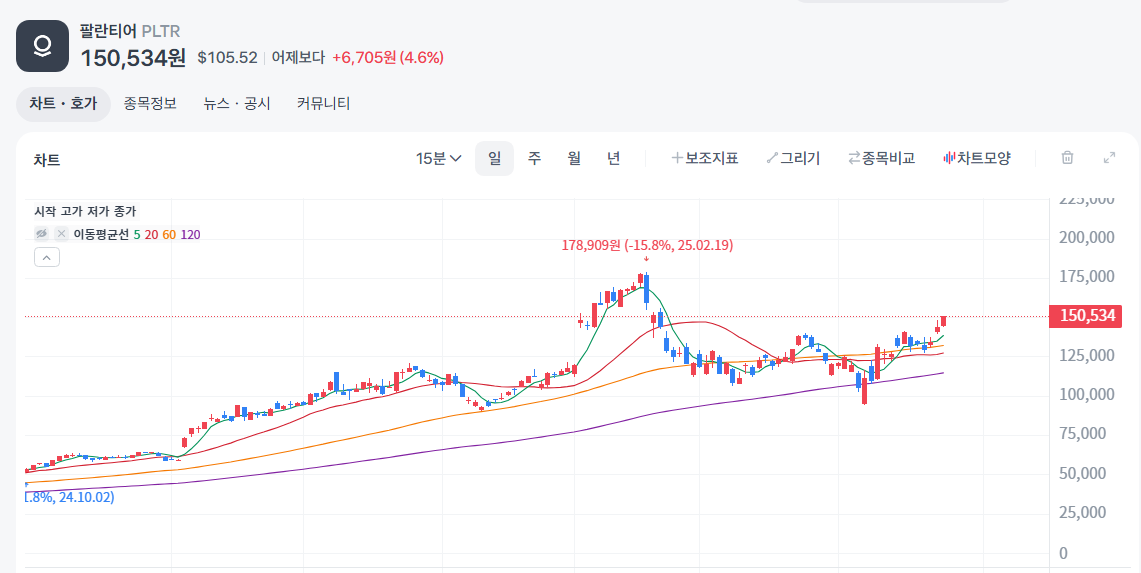1141x573 pixels.
Task: Switch to the 종목정보 tab
Action: (x=150, y=104)
